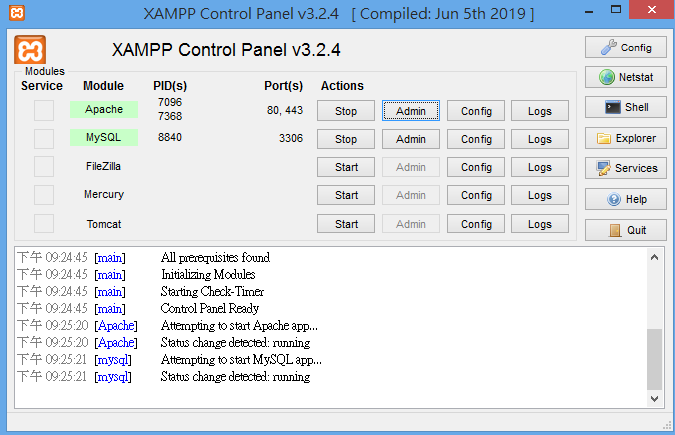Click the 'Attempting to start Apache app...' log line
Viewport: 675px width, 435px height.
click(239, 326)
